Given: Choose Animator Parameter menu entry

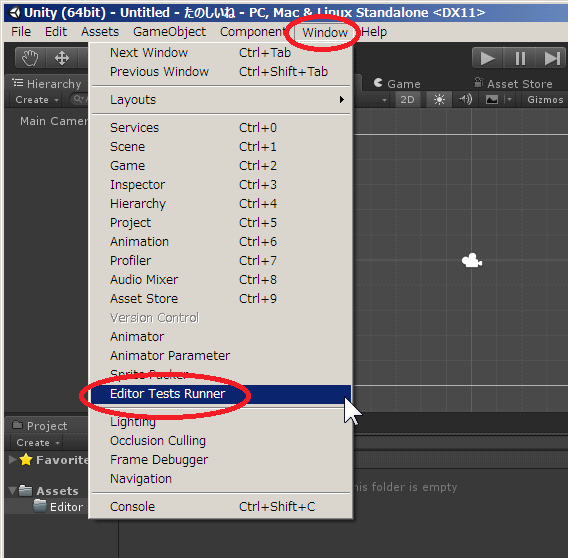Looking at the screenshot, I should click(221, 355).
